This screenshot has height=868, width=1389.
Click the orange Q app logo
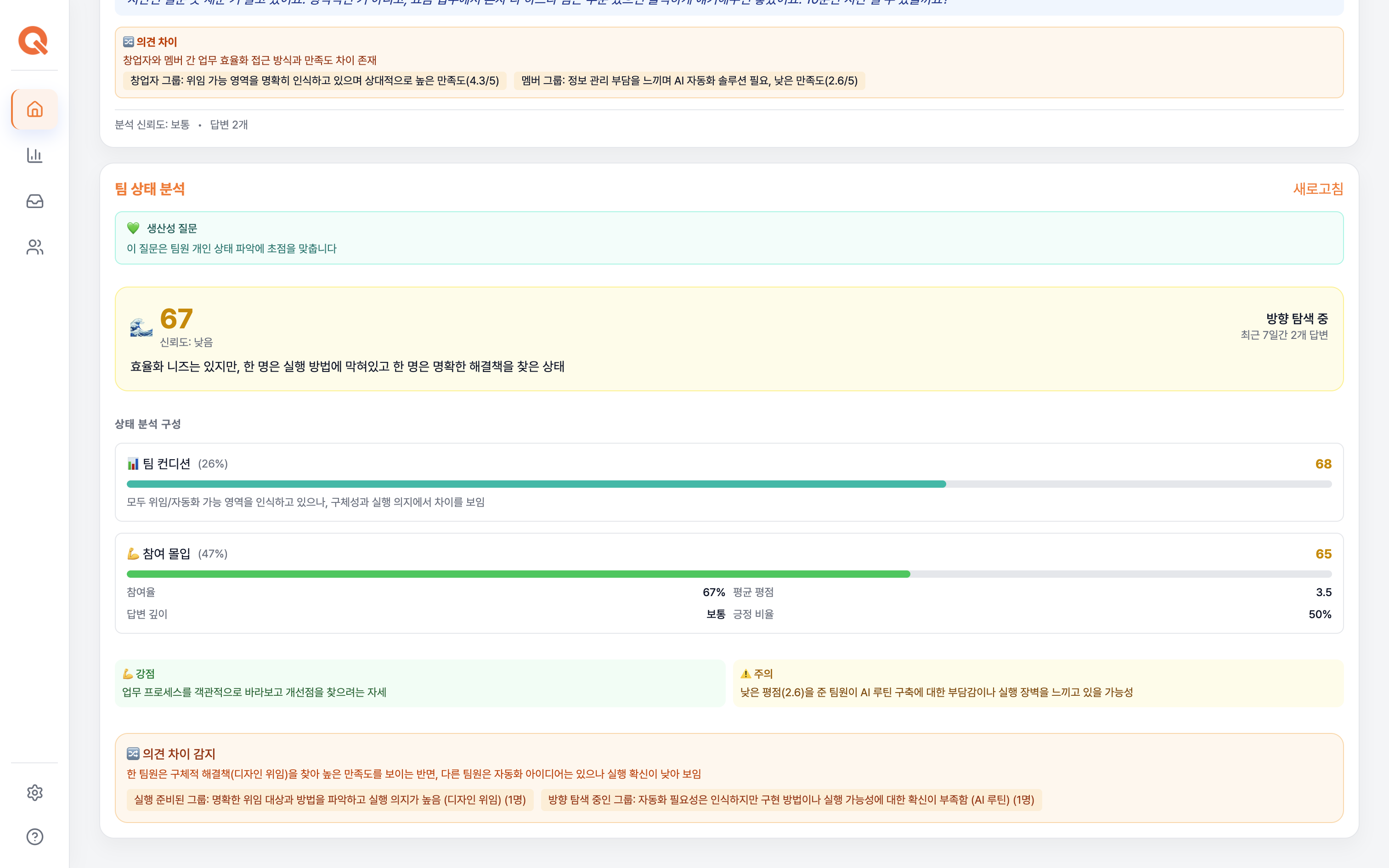tap(33, 41)
